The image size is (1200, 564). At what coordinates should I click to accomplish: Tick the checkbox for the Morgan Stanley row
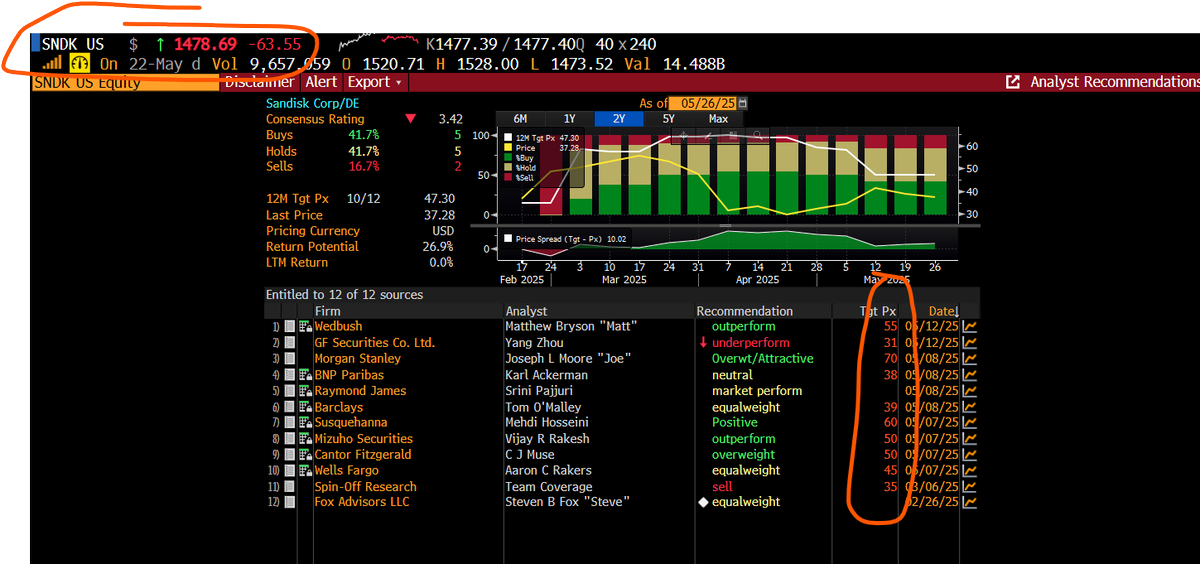[x=290, y=358]
